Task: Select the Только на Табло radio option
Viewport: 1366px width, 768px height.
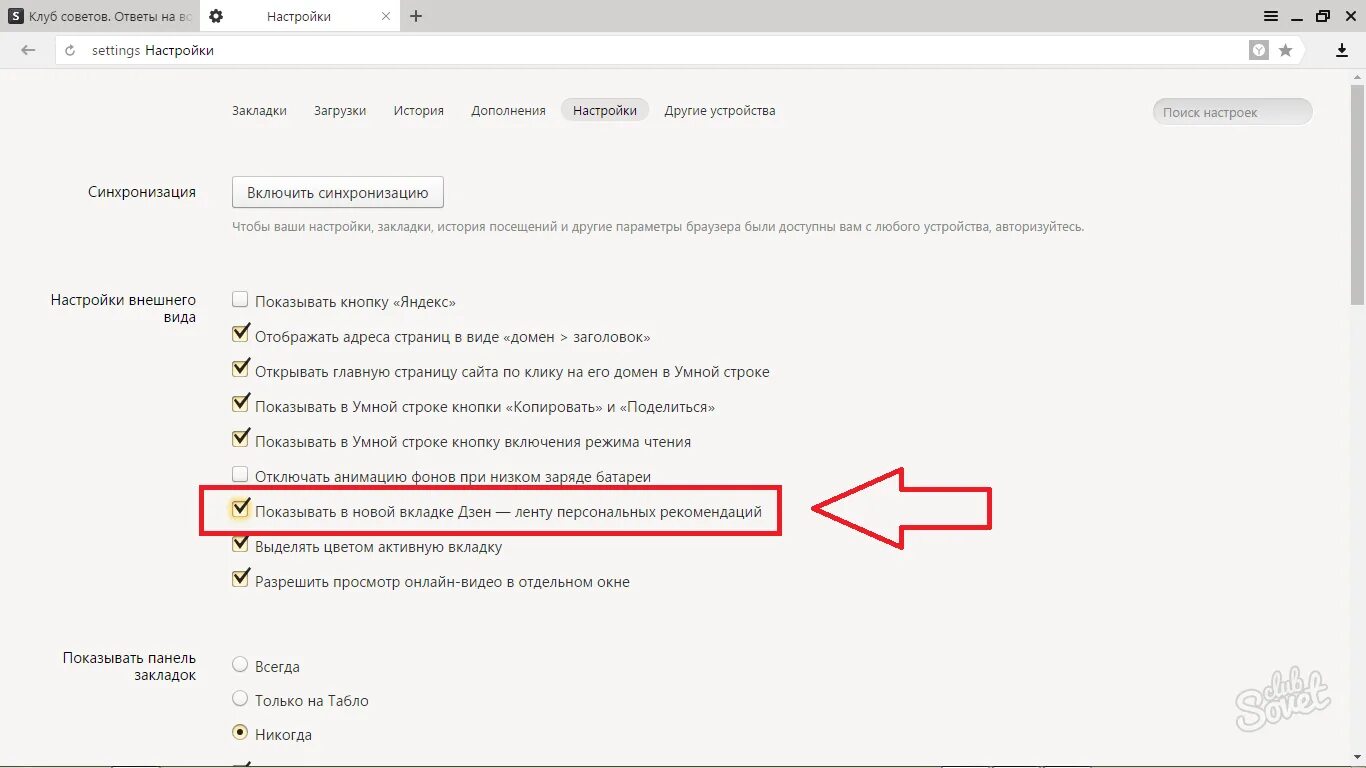Action: (x=240, y=699)
